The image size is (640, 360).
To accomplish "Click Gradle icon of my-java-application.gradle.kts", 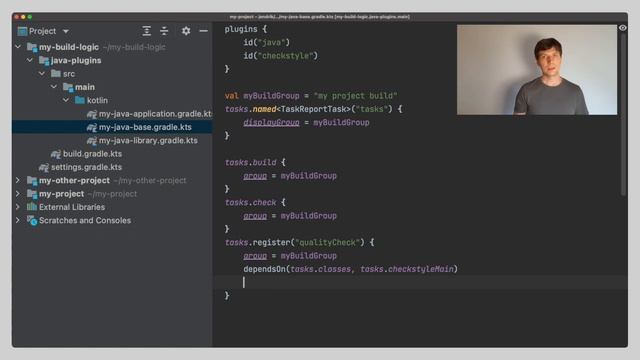I will tap(92, 114).
